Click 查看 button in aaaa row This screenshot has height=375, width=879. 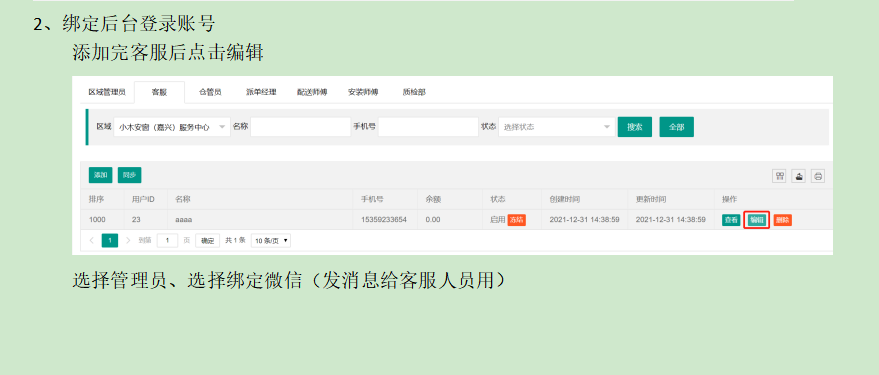731,220
